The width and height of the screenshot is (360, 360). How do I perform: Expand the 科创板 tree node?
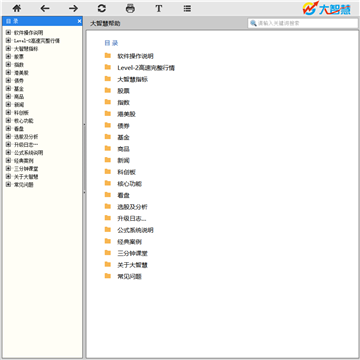8,112
